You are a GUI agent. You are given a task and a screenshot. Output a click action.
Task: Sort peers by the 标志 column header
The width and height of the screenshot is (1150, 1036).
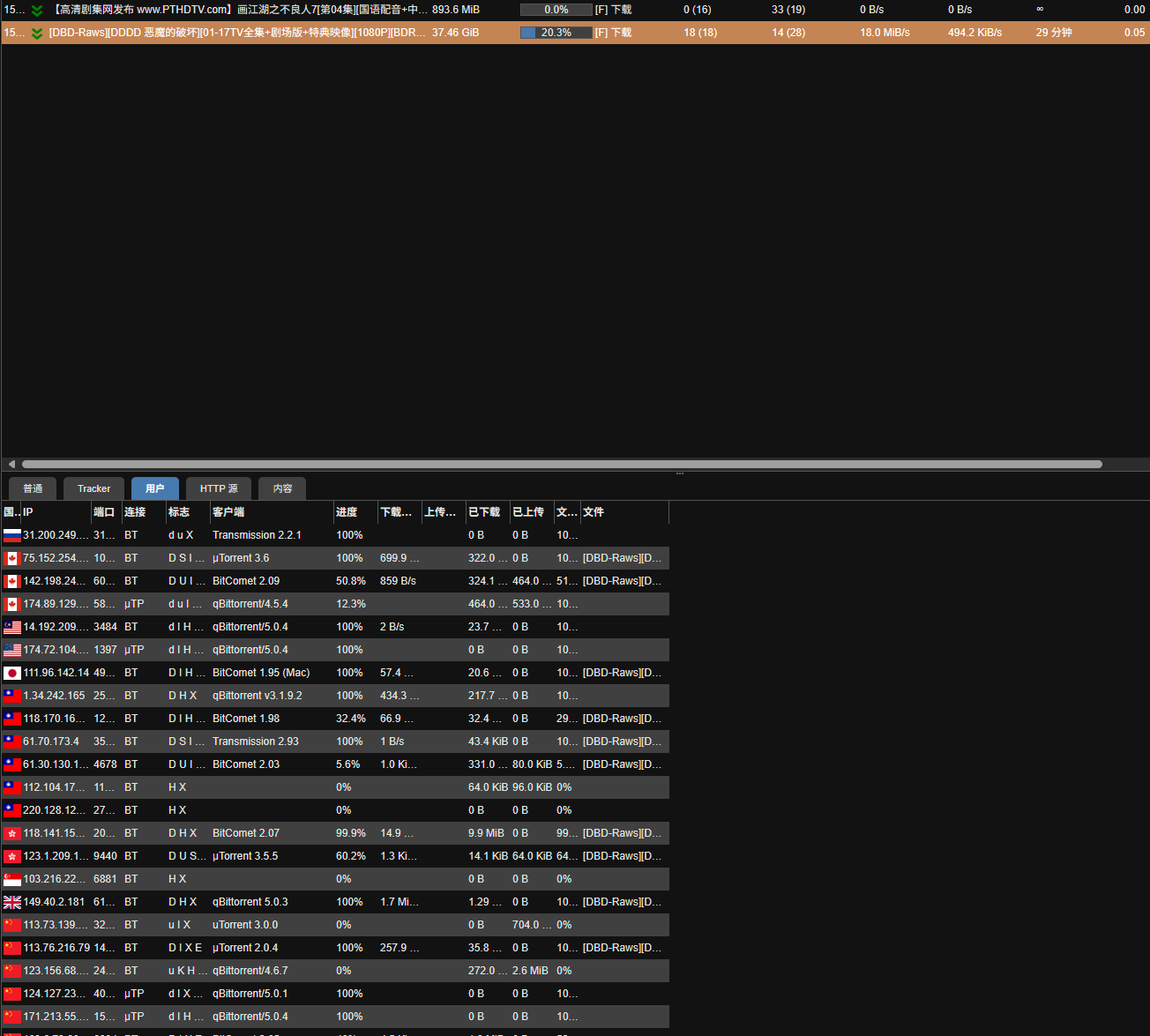click(x=189, y=512)
